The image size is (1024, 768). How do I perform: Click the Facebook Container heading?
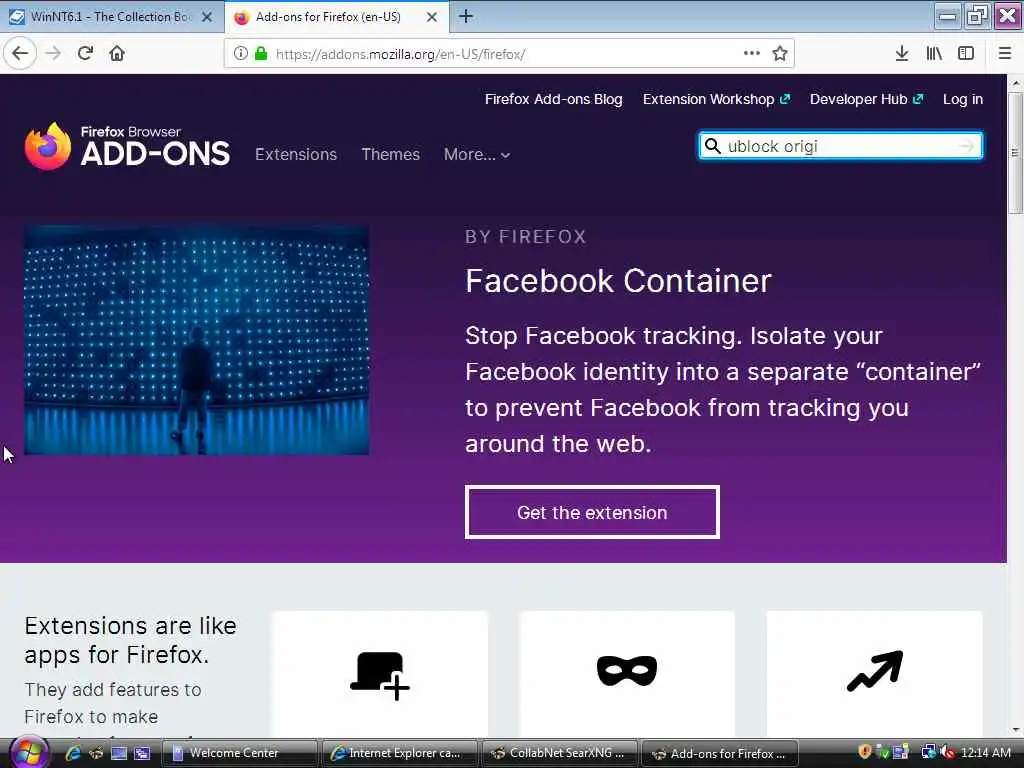click(618, 281)
